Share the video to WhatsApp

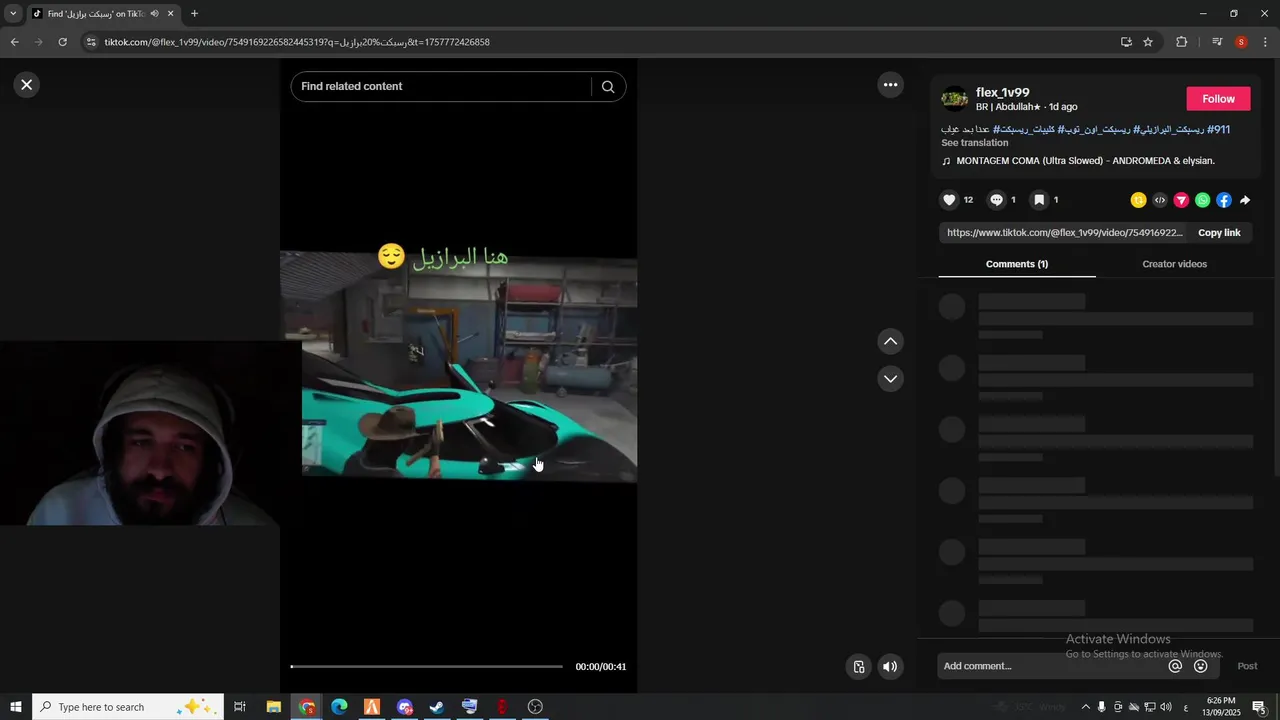coord(1202,200)
